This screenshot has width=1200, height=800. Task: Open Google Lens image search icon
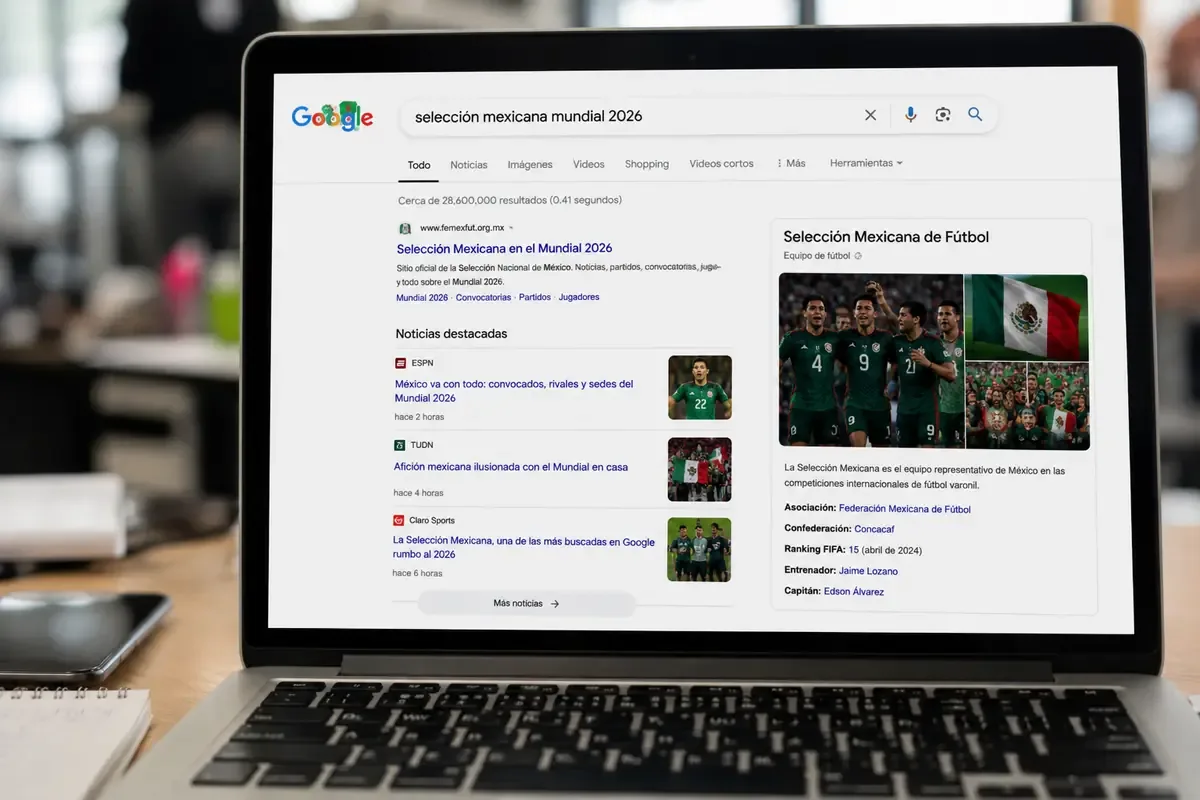tap(942, 115)
